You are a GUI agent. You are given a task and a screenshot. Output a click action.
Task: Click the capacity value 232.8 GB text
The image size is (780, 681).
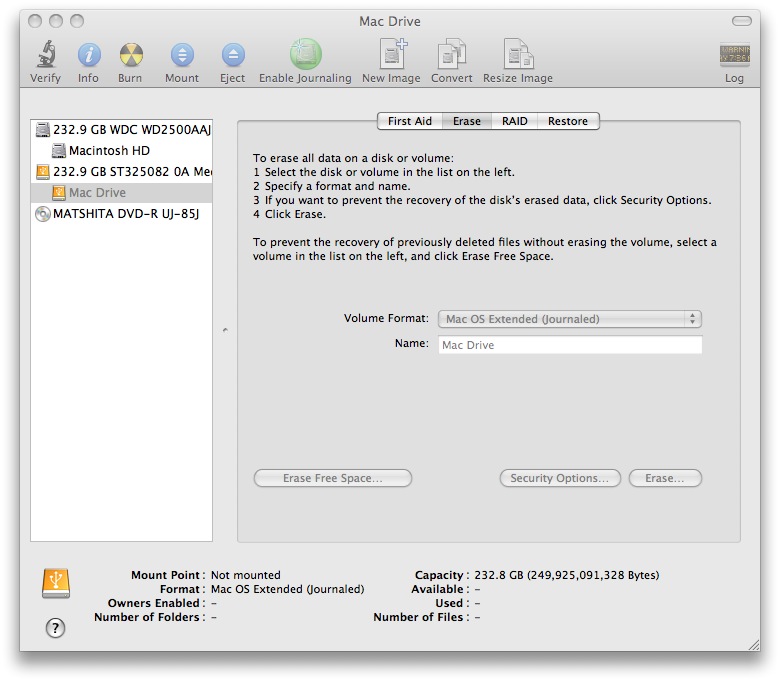click(567, 575)
